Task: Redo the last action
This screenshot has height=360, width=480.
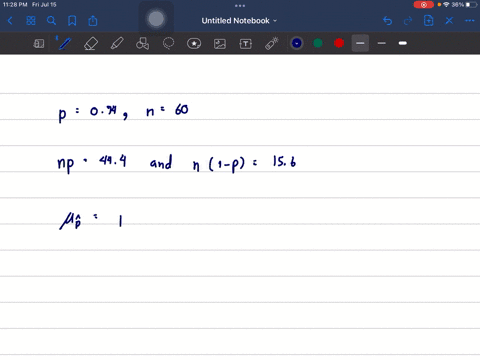Action: [x=408, y=21]
